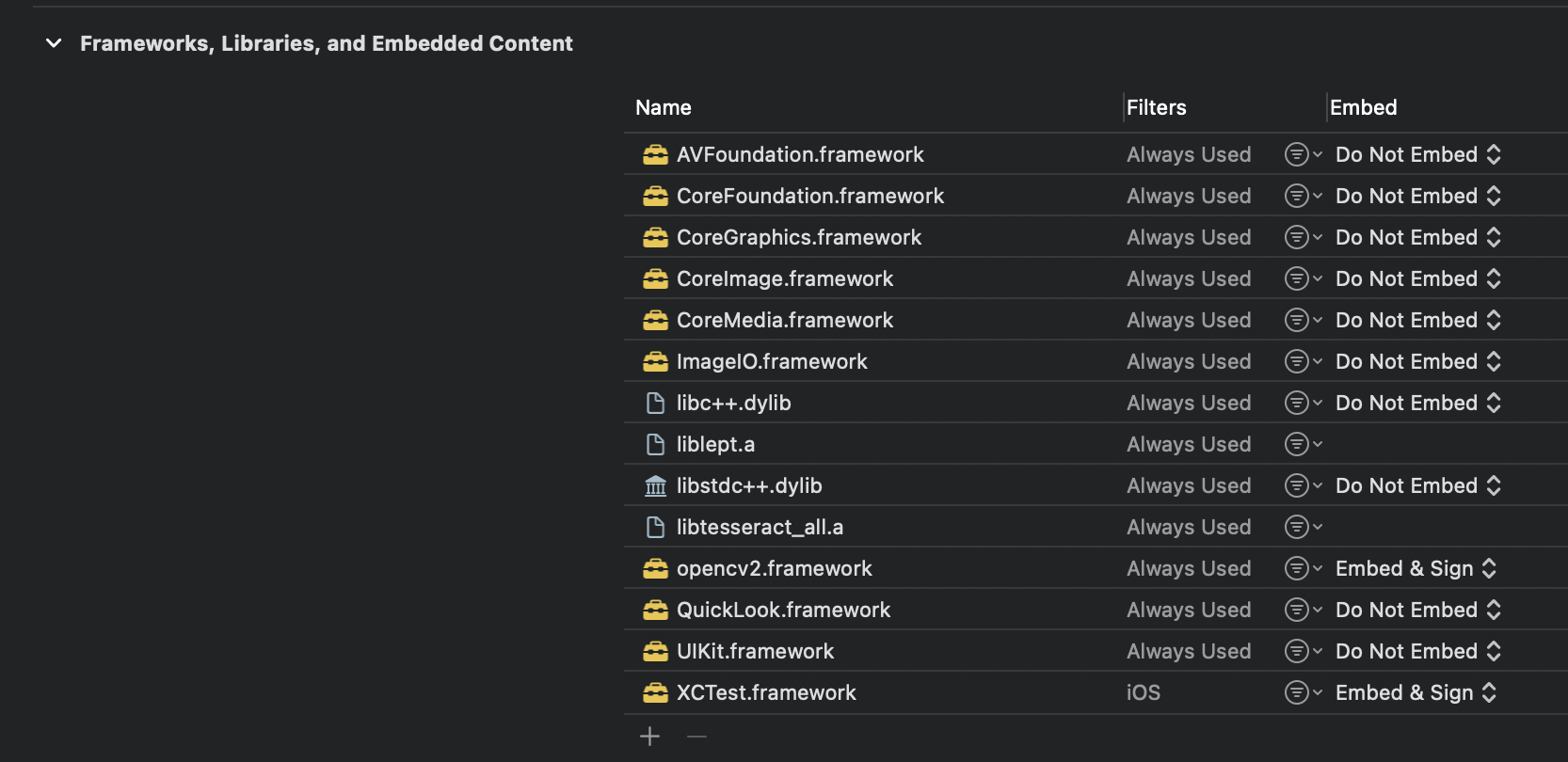Change embed option for UIKit.framework
The width and height of the screenshot is (1568, 762).
[x=1418, y=651]
